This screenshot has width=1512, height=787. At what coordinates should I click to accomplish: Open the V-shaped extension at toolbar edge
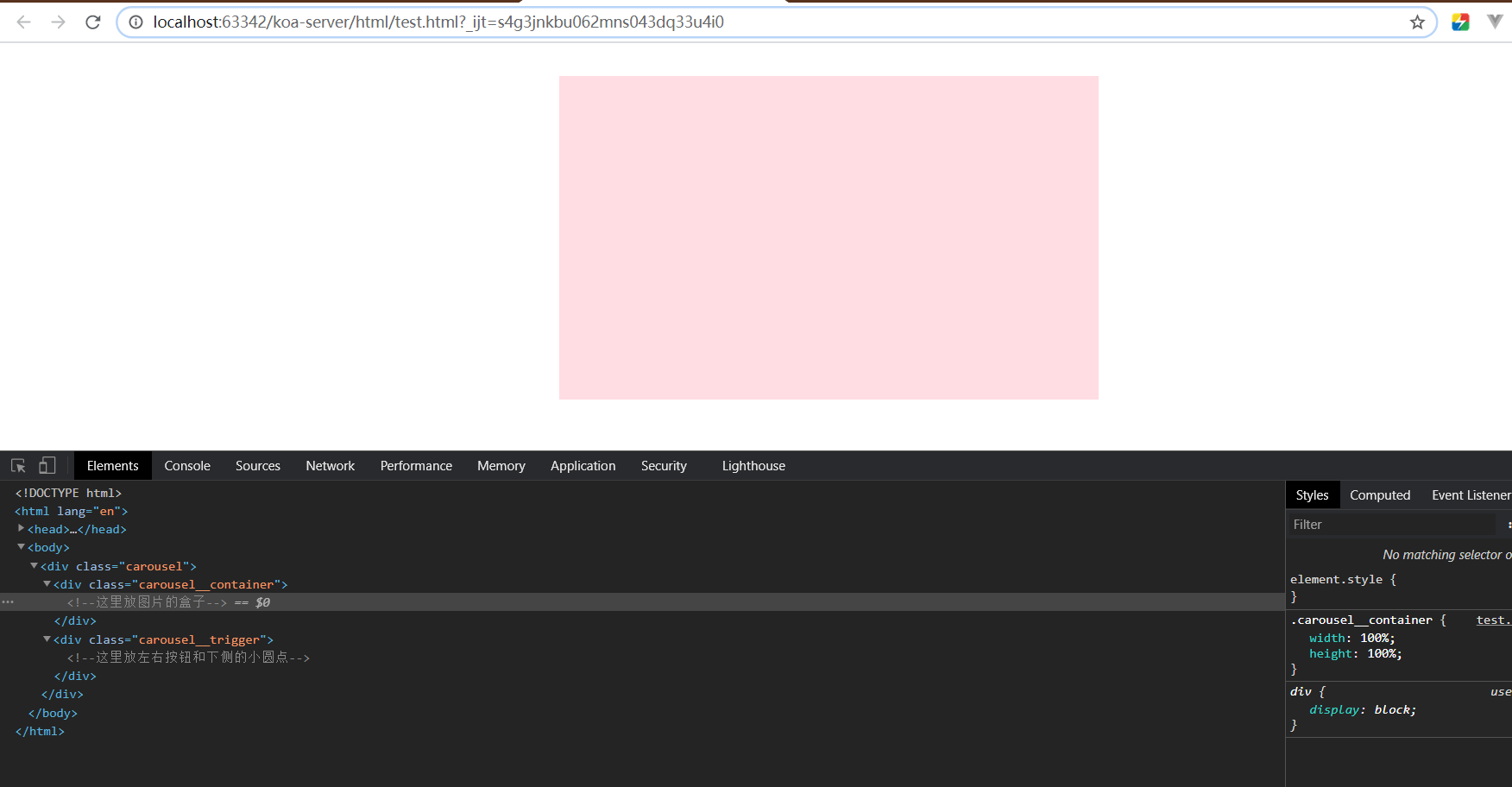coord(1496,22)
